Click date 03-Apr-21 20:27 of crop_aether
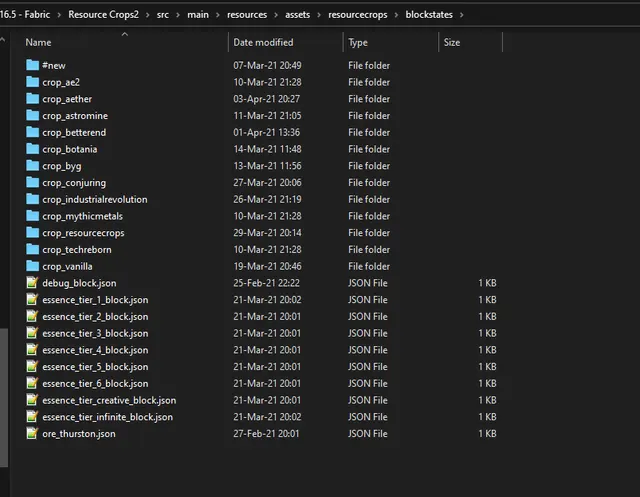640x497 pixels. click(x=267, y=99)
